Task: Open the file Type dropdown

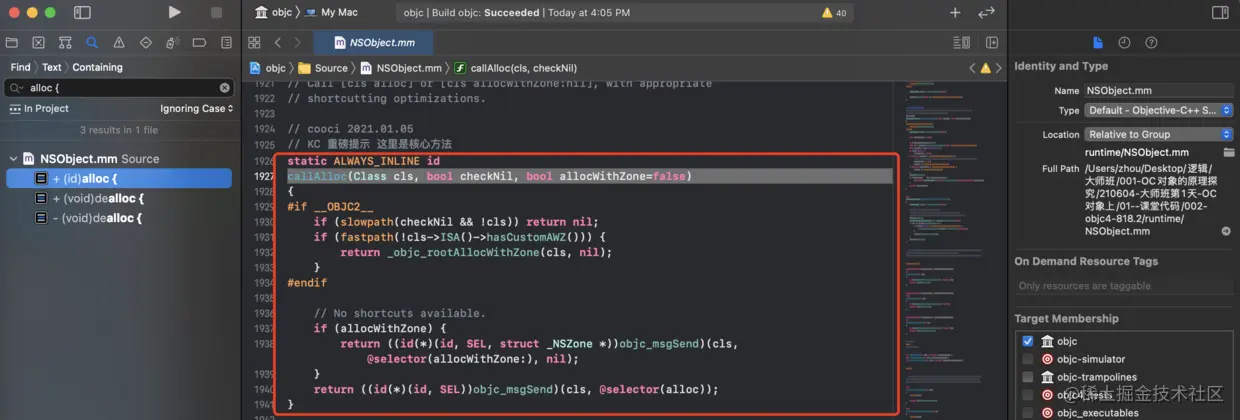Action: coord(1158,110)
